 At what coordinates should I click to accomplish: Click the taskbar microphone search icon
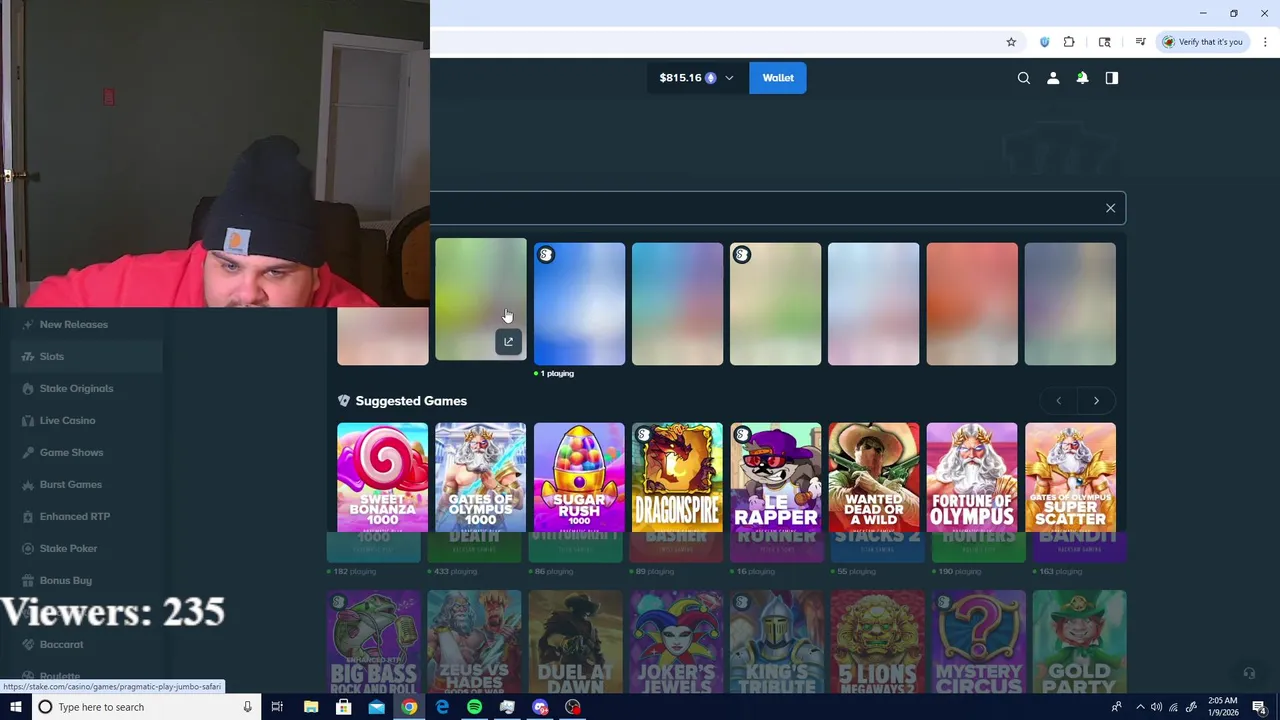pyautogui.click(x=247, y=707)
